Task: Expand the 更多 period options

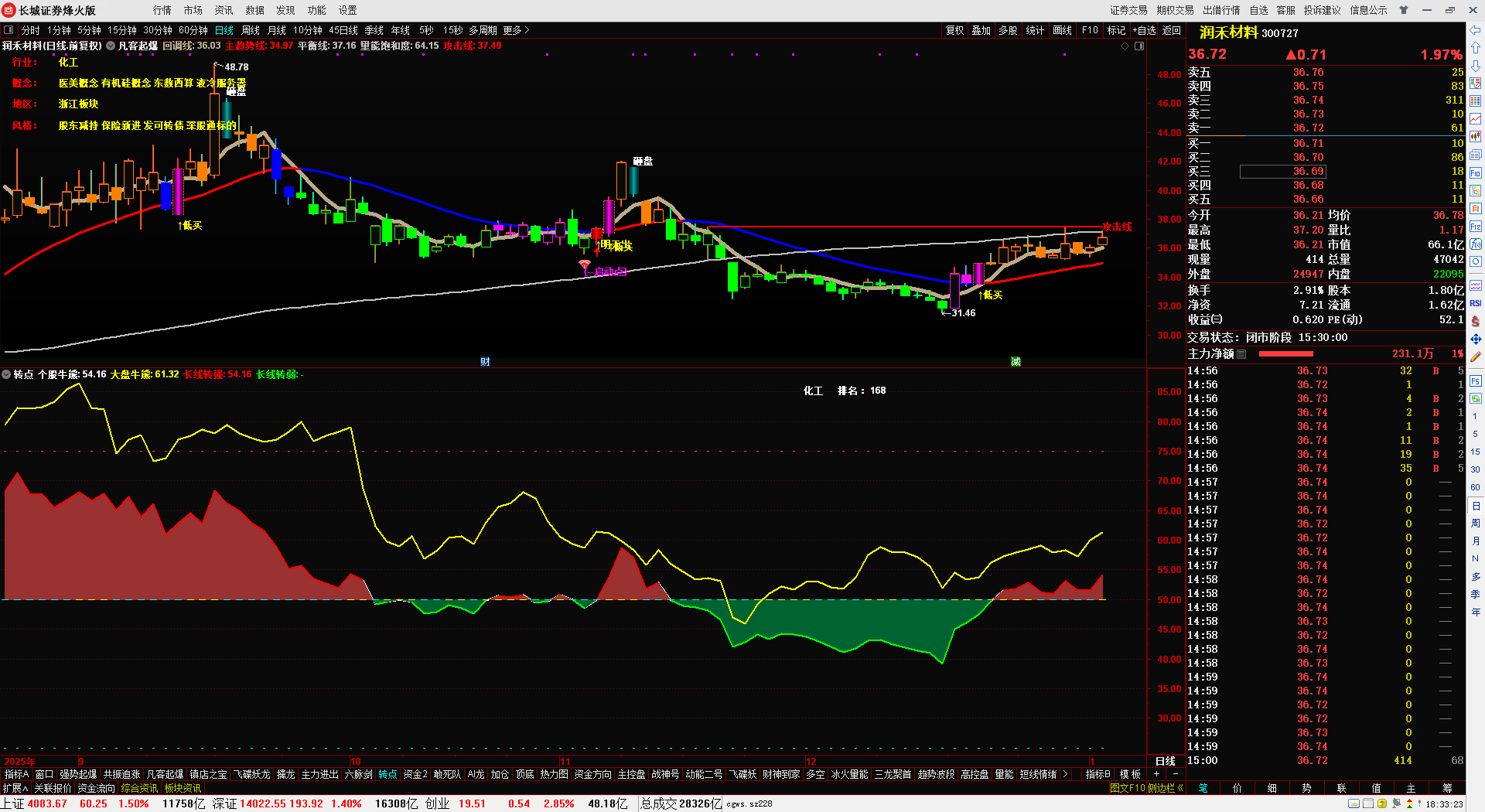Action: point(516,30)
